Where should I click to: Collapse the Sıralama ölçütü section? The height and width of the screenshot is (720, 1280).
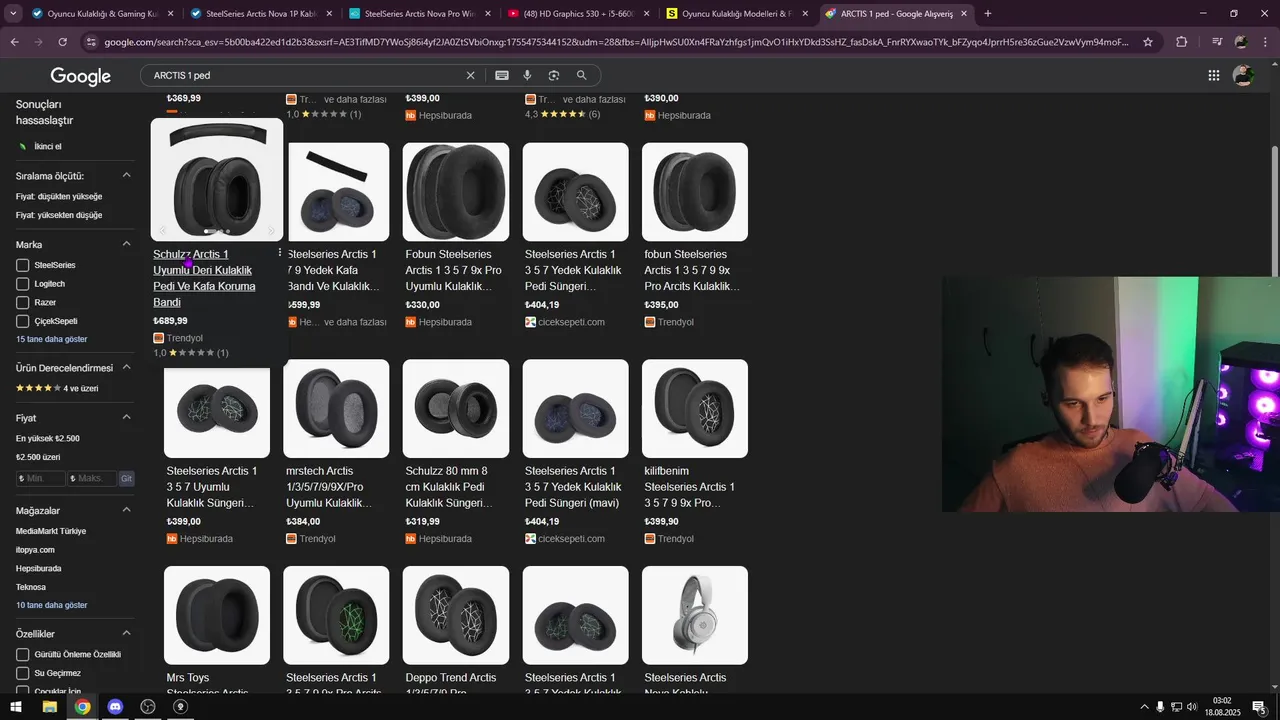127,176
